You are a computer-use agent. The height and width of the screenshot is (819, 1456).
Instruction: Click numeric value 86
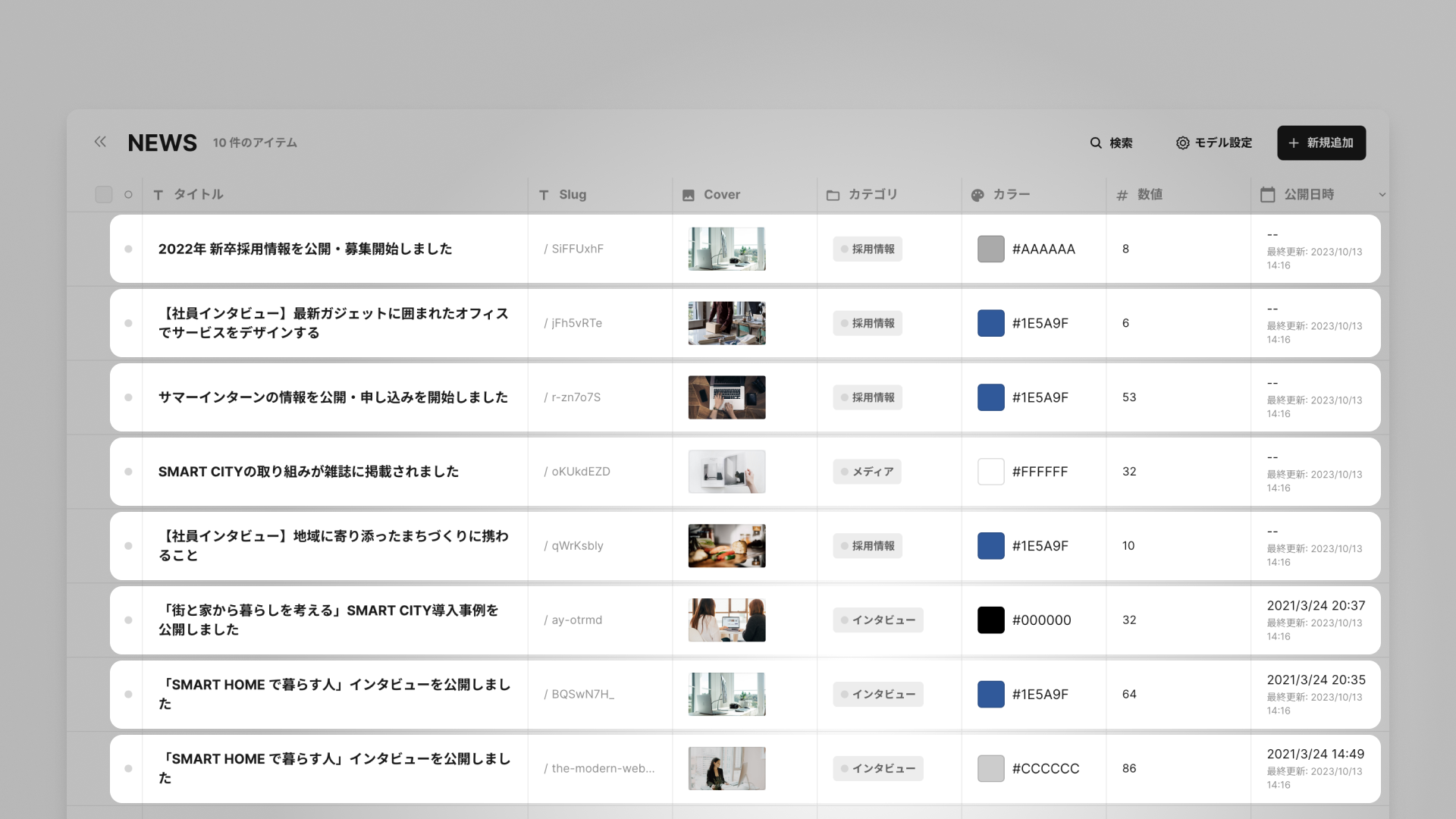click(1129, 768)
